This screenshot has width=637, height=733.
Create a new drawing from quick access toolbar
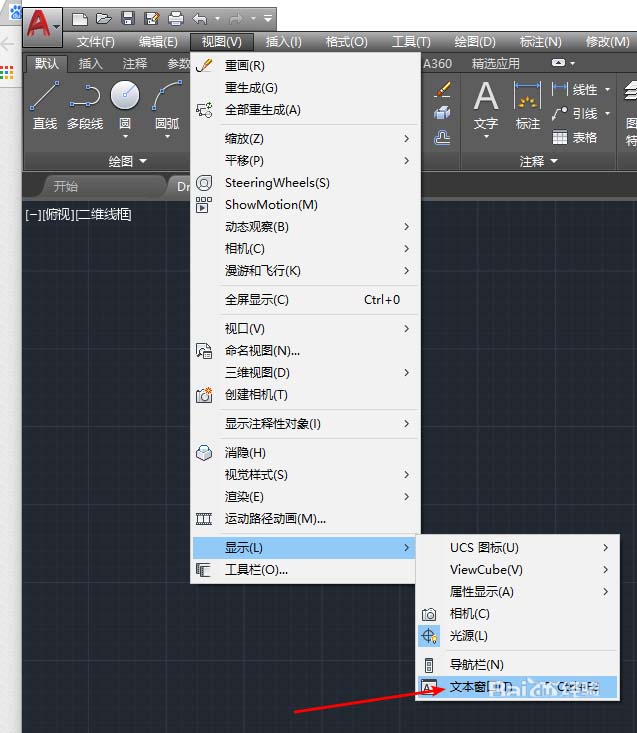pos(80,19)
